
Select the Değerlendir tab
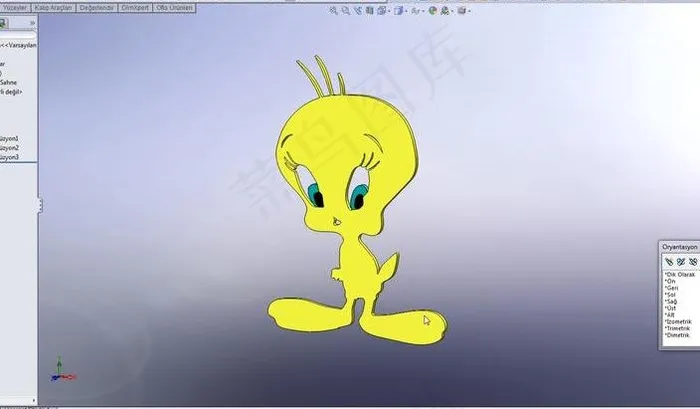pyautogui.click(x=97, y=6)
